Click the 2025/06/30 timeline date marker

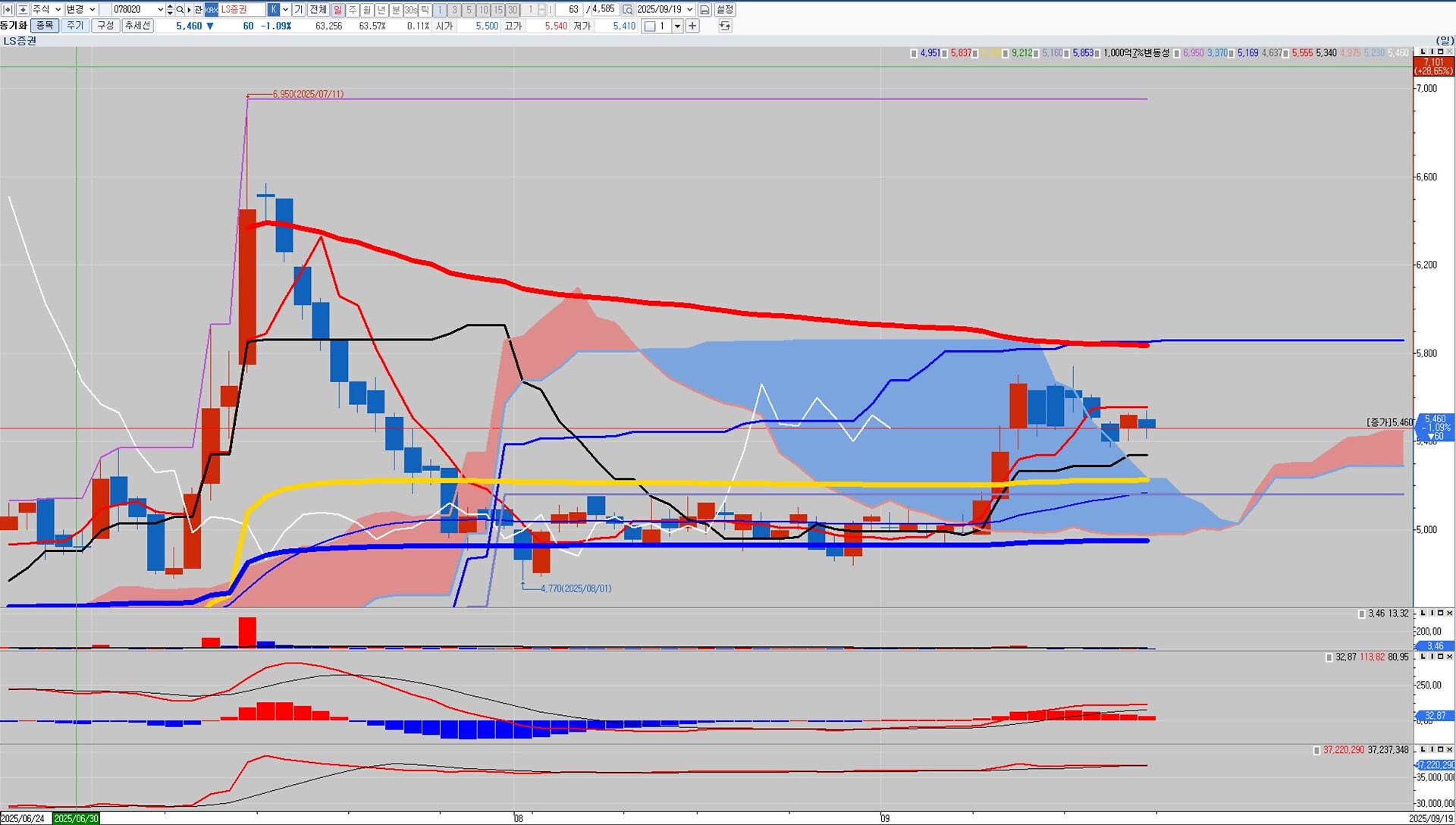click(76, 819)
